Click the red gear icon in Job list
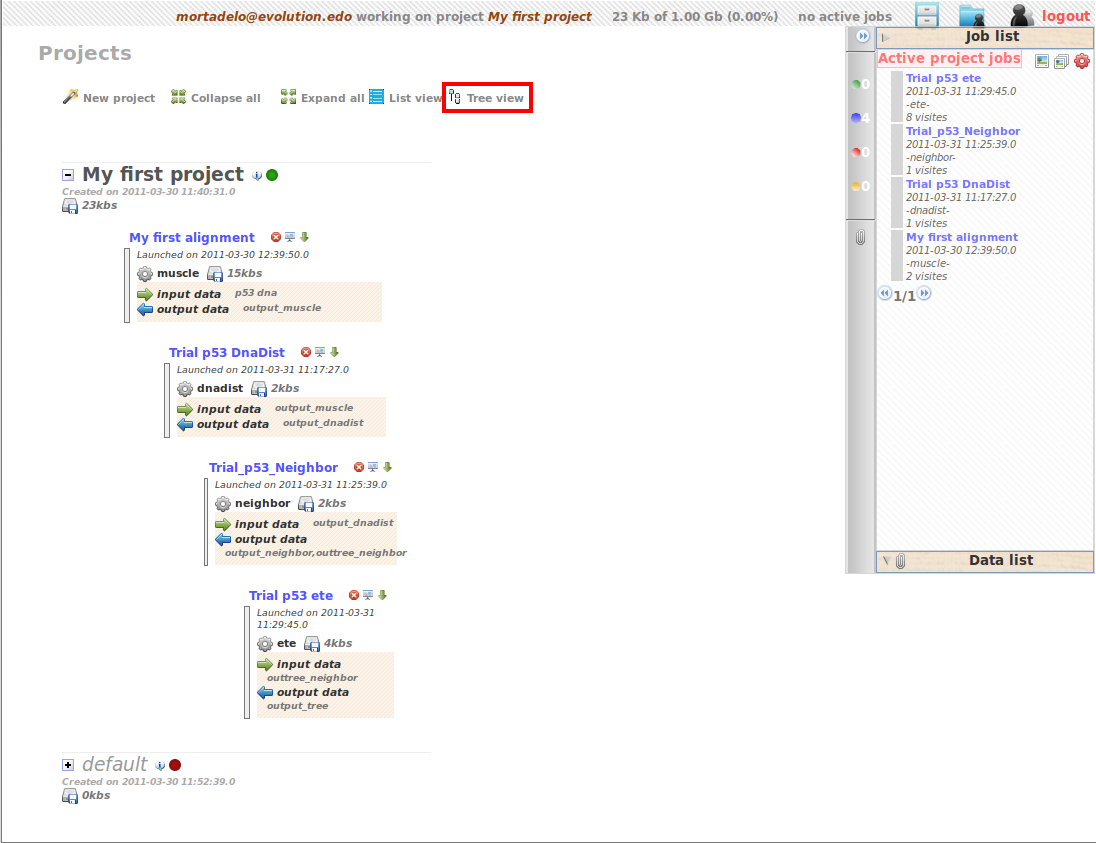The width and height of the screenshot is (1096, 843). pos(1081,61)
